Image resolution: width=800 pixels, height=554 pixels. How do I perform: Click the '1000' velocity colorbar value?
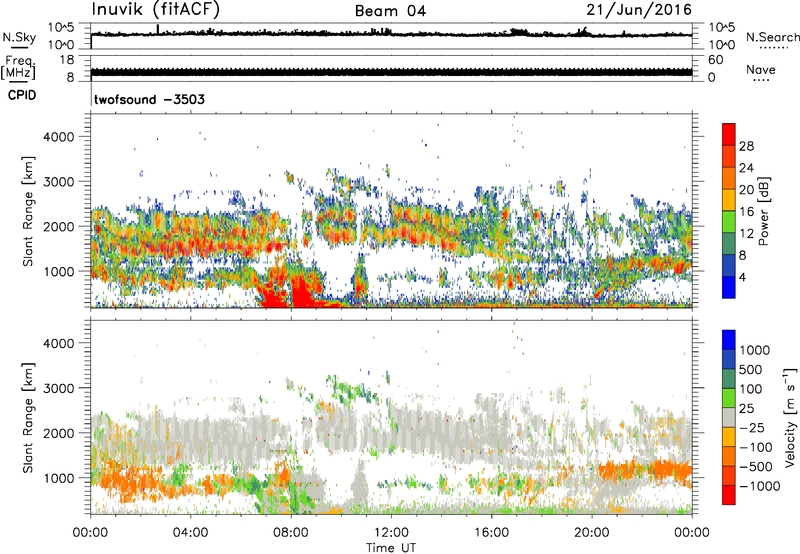754,350
